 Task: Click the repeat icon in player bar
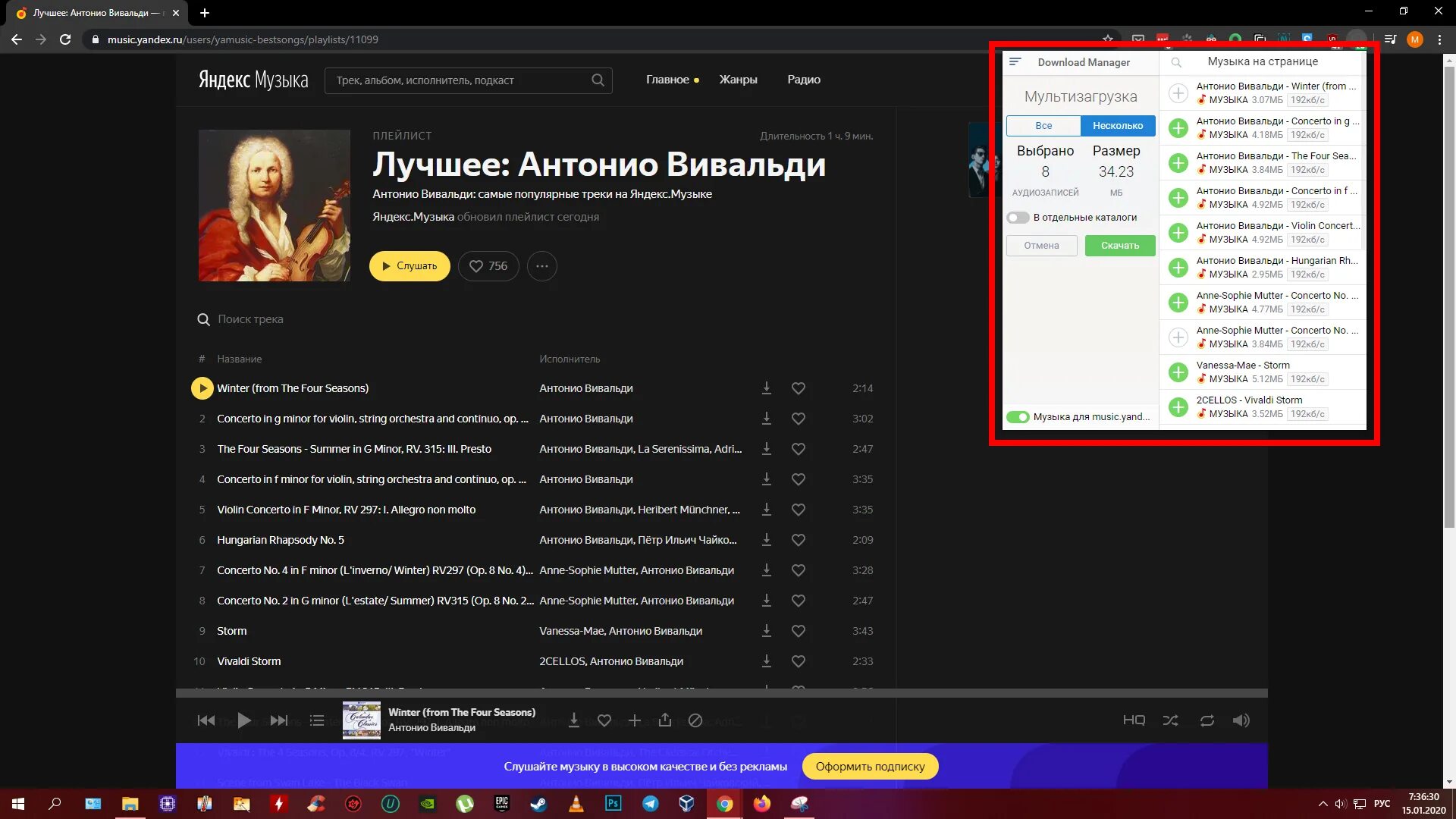pos(1207,720)
